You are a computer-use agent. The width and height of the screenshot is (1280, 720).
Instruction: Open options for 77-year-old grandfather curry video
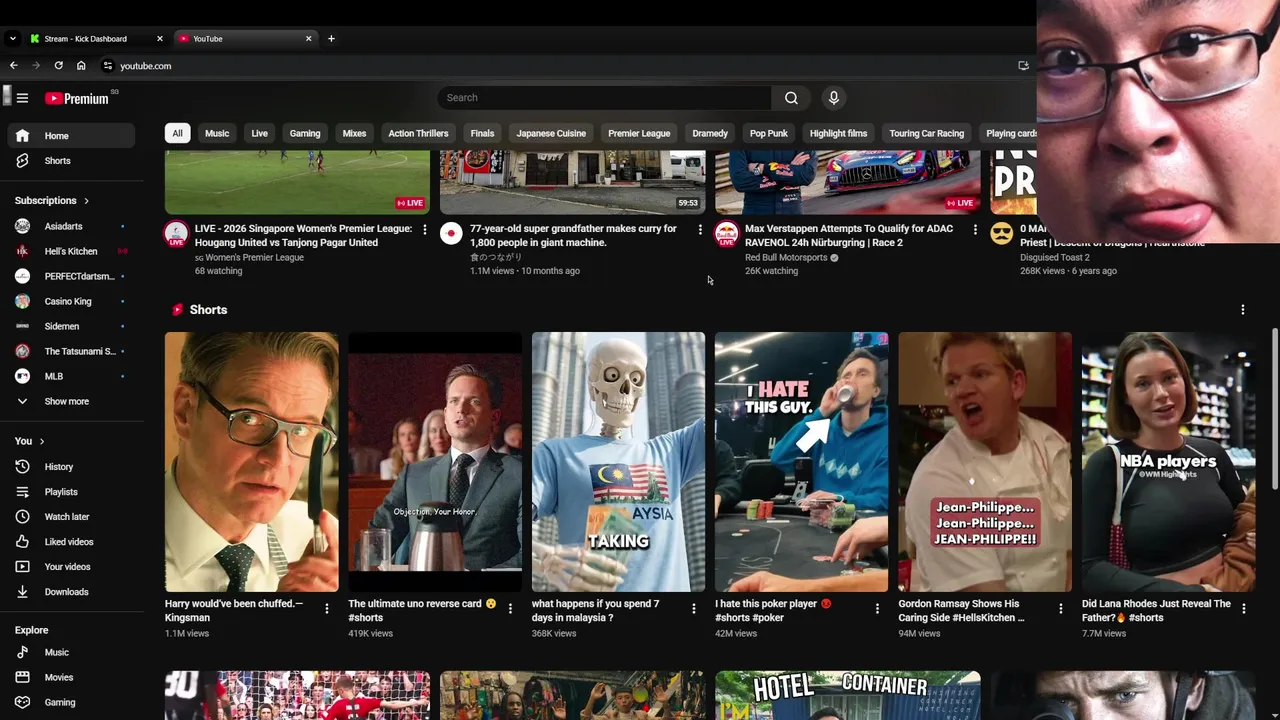point(700,230)
